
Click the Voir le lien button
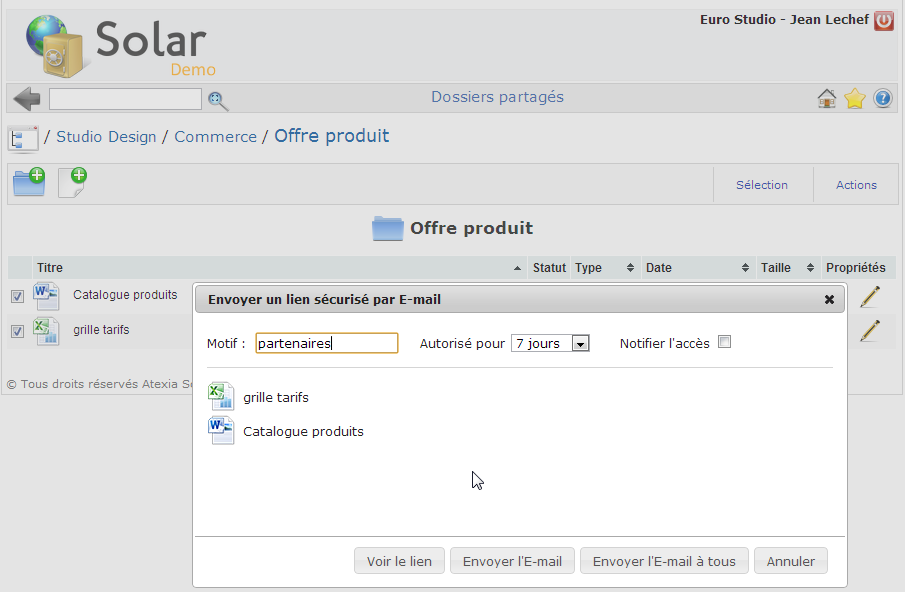[x=399, y=561]
